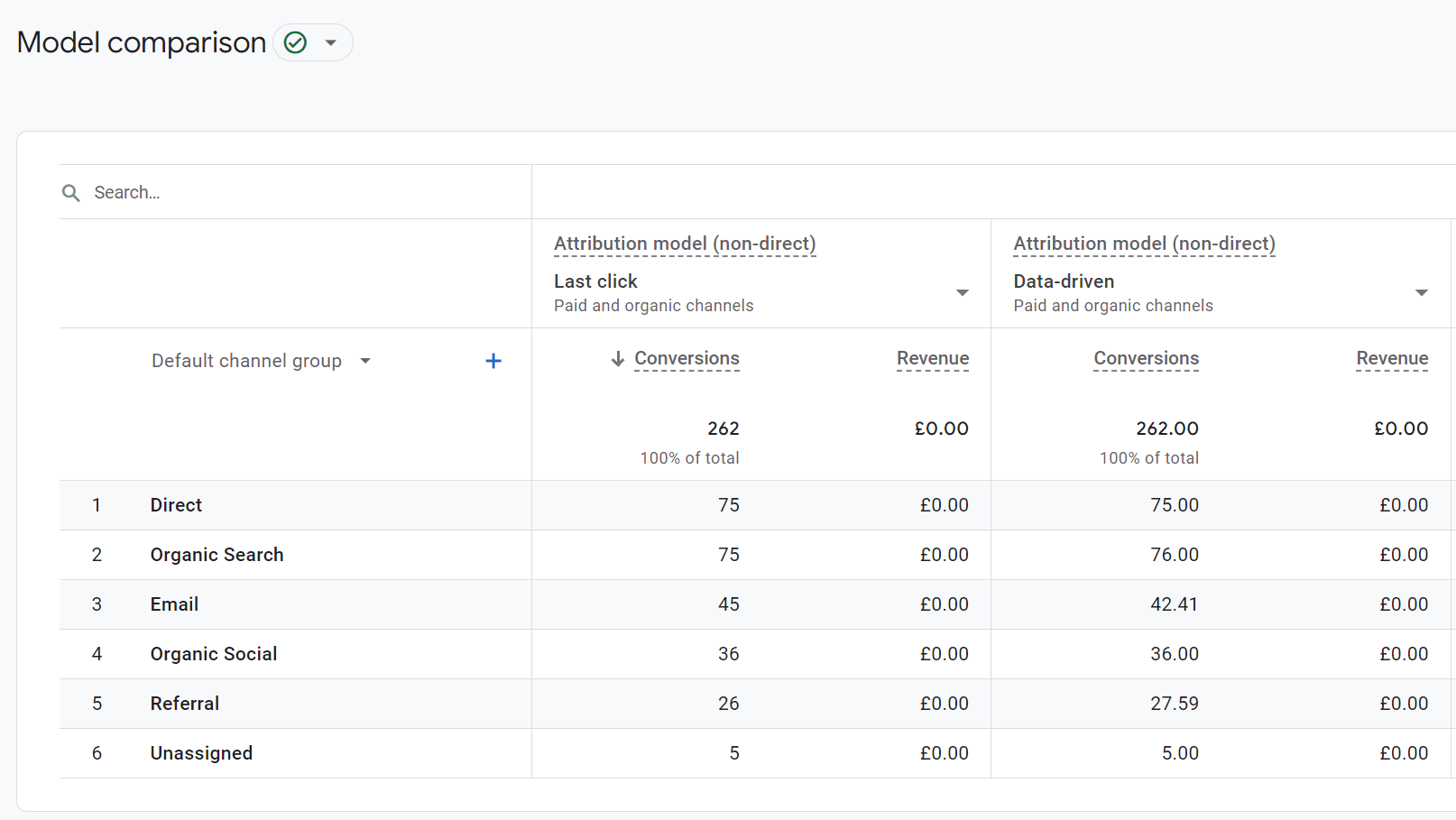Click the second Attribution model (non-direct) label
This screenshot has height=820, width=1456.
pyautogui.click(x=1144, y=244)
